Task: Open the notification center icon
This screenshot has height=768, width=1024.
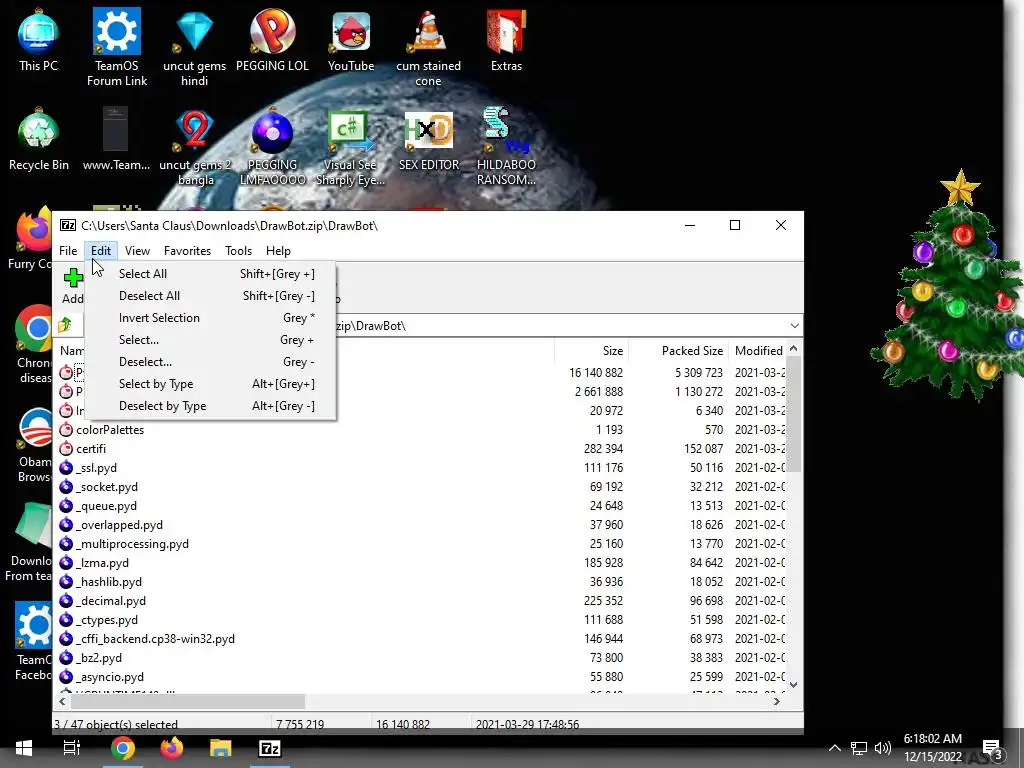Action: 993,748
